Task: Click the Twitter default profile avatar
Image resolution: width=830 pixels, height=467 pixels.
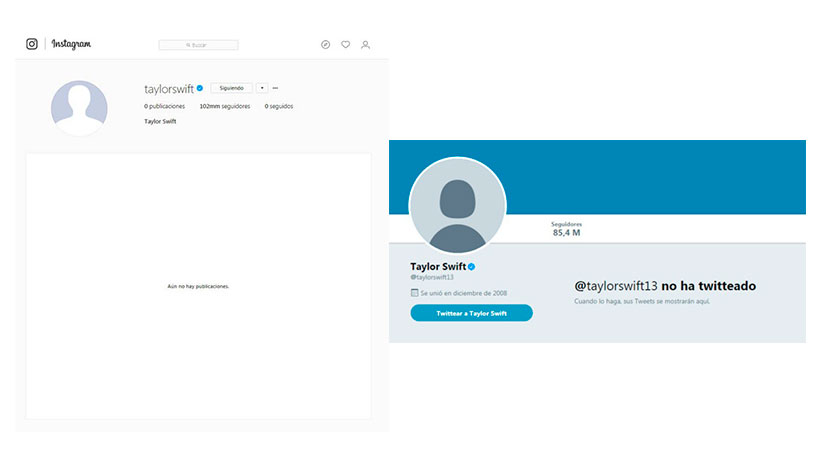Action: point(458,205)
